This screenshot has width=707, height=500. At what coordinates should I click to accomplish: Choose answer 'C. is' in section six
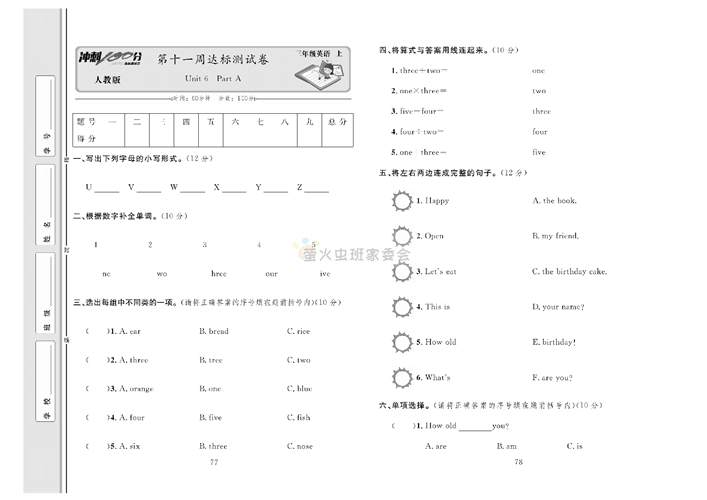coord(574,446)
